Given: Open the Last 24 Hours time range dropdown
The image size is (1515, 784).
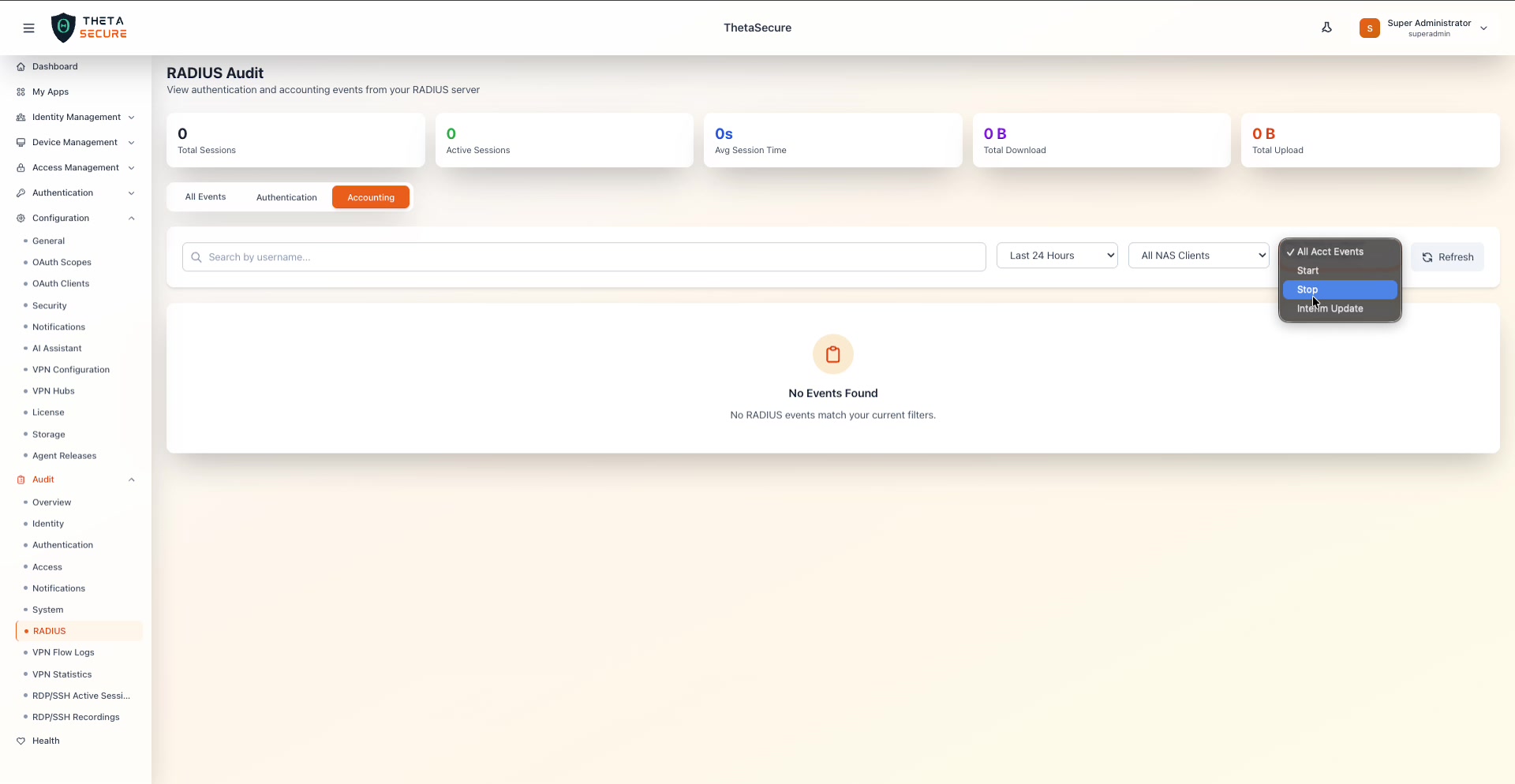Looking at the screenshot, I should 1057,255.
